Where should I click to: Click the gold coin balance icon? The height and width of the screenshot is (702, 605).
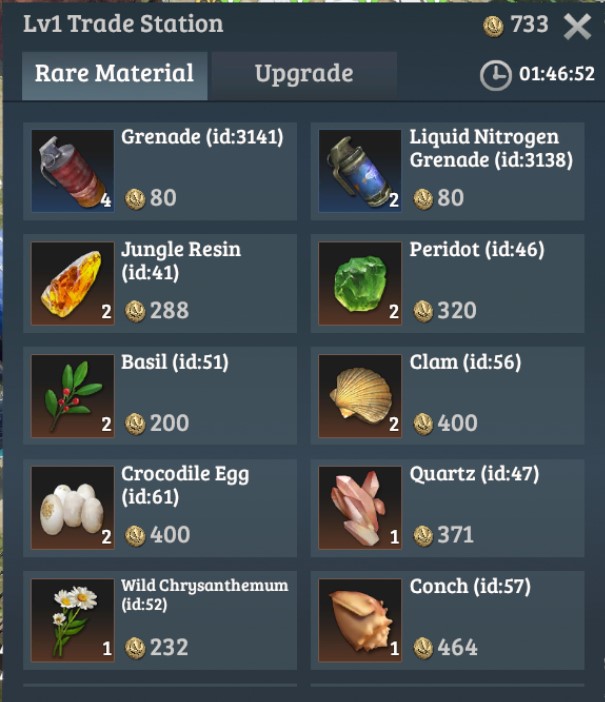[493, 26]
